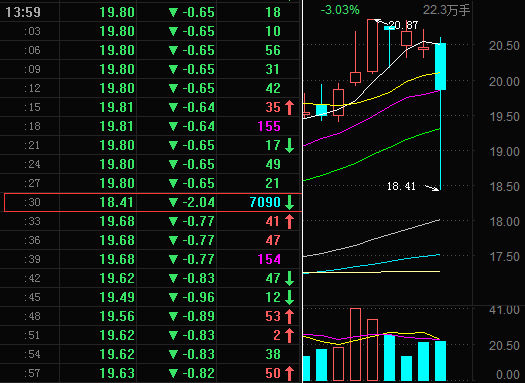Click the tallest red volume bar

355,344
